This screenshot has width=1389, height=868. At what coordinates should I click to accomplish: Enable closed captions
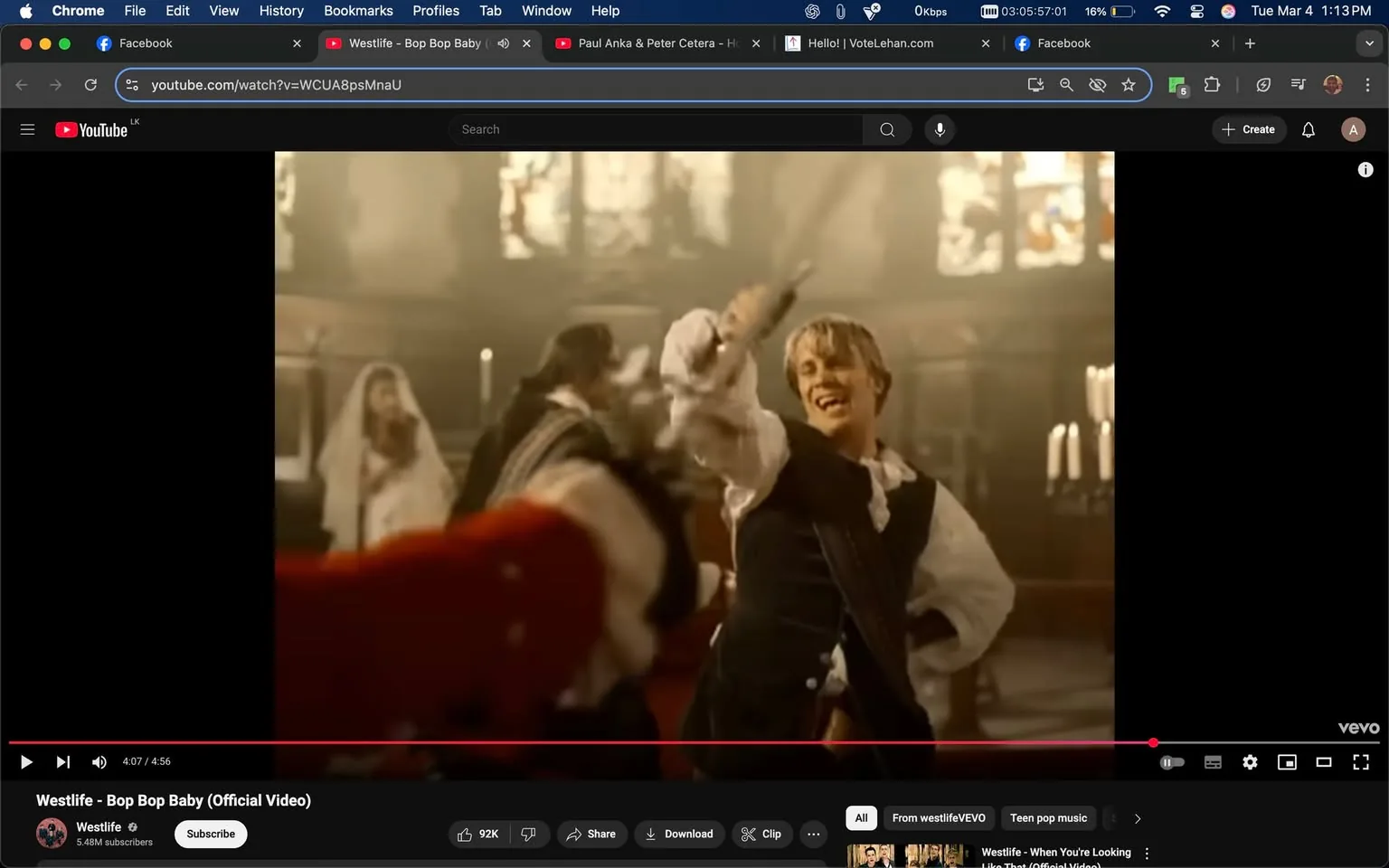tap(1213, 761)
